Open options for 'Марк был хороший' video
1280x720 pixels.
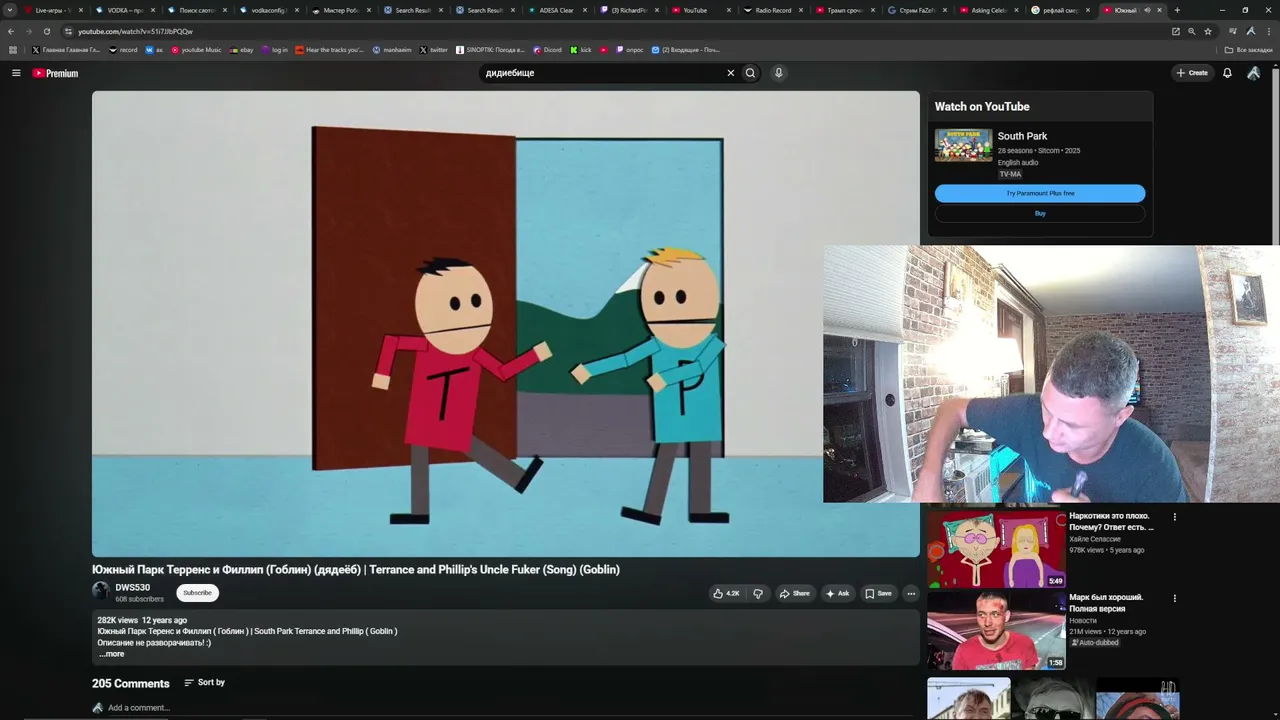click(x=1175, y=598)
